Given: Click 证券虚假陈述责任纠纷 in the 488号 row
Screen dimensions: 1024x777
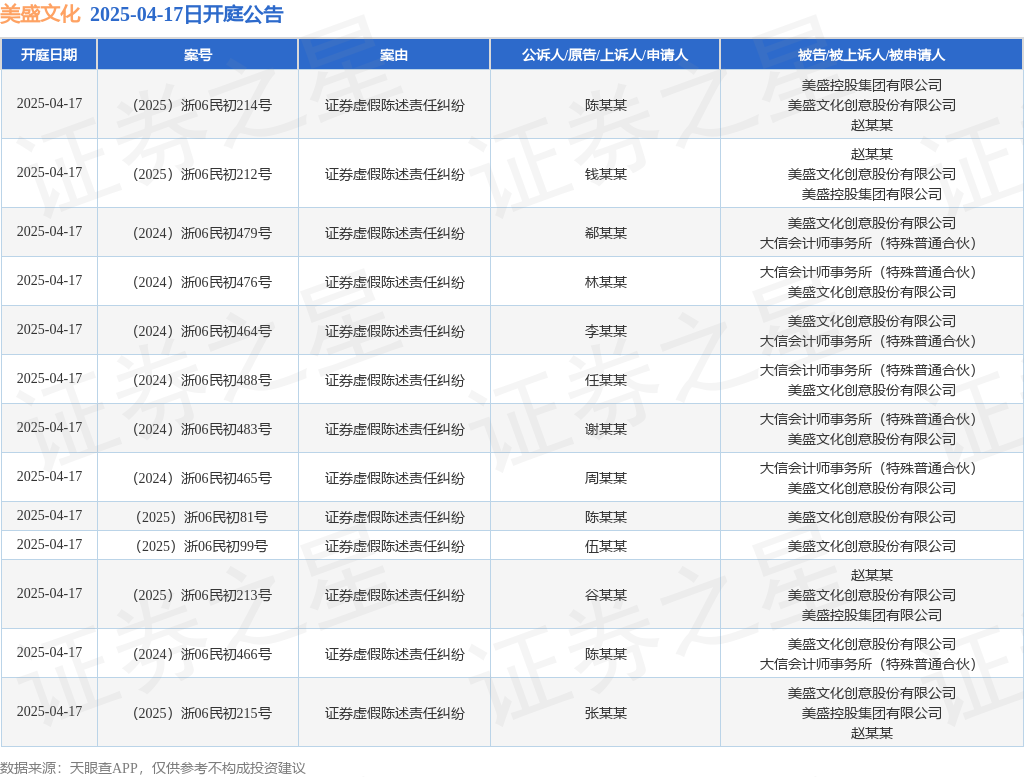Looking at the screenshot, I should click(394, 380).
